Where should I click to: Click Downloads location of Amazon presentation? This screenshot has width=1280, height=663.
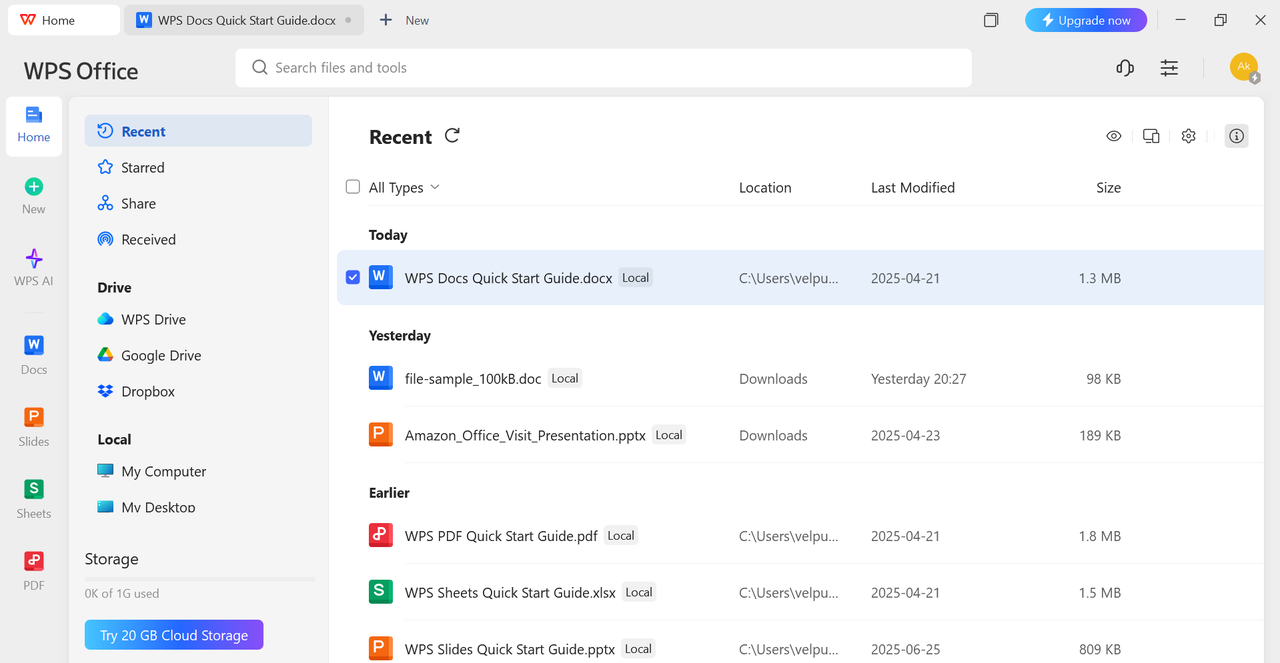773,435
